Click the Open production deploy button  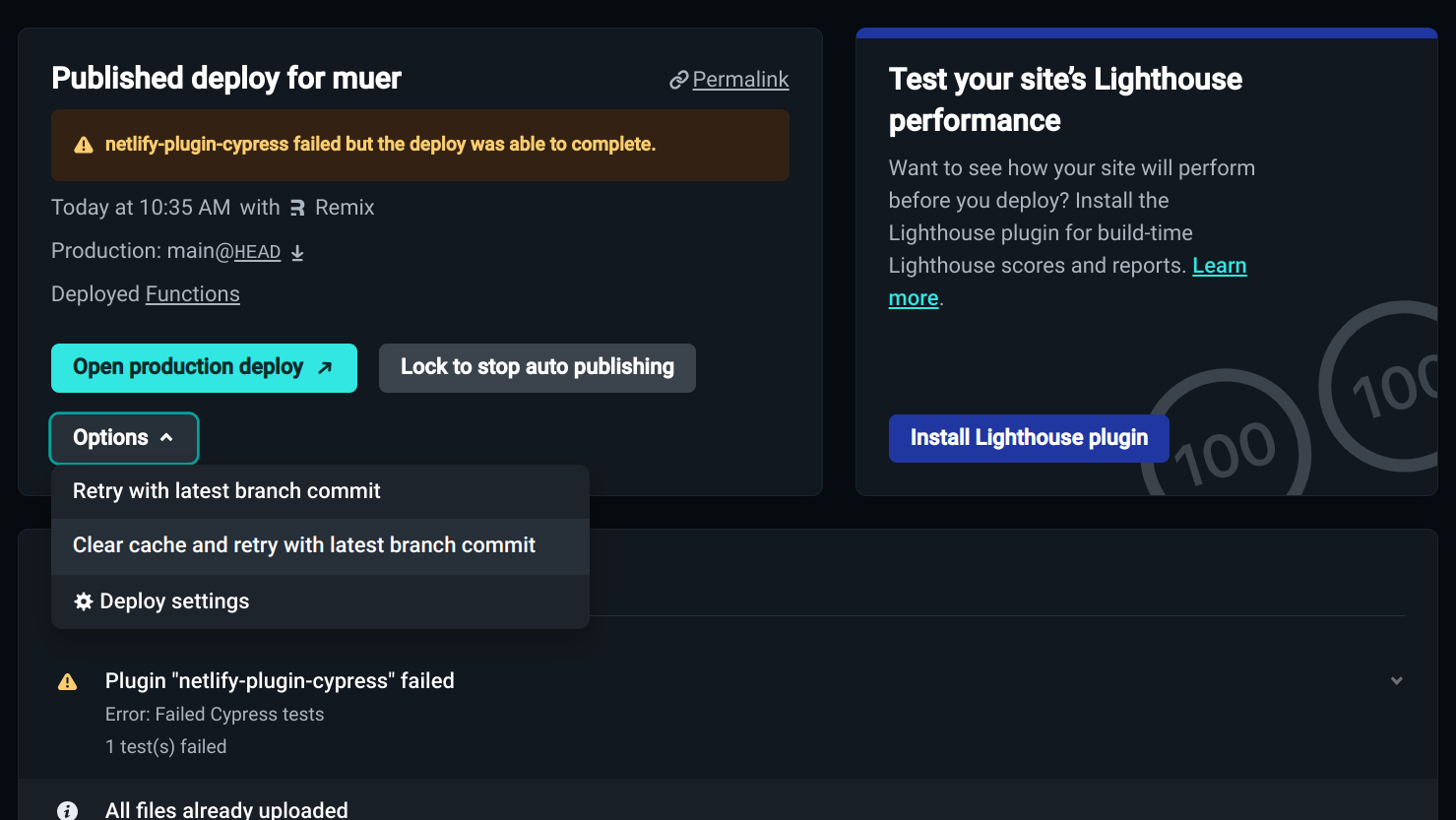click(204, 367)
